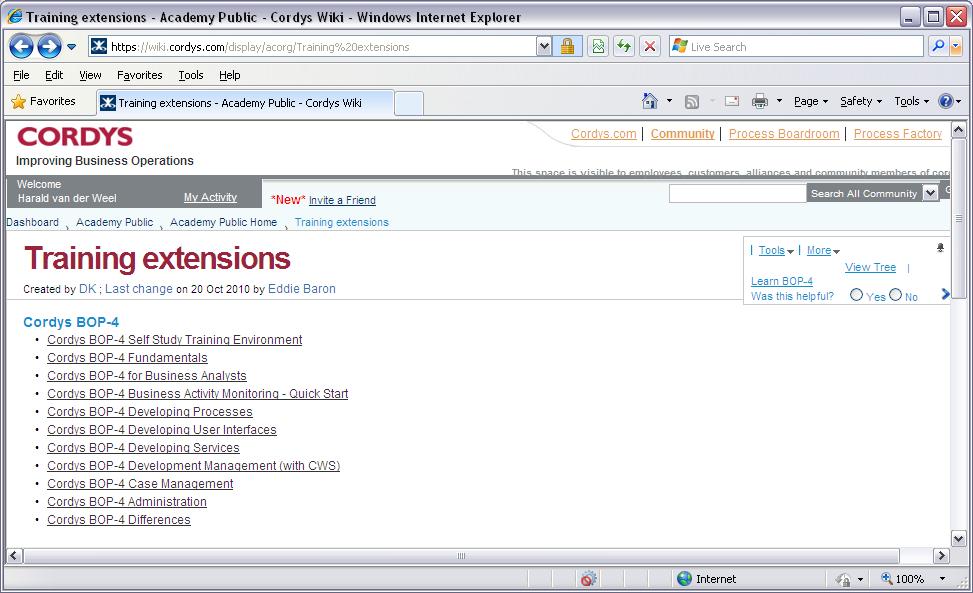The width and height of the screenshot is (973, 593).
Task: Expand the Search All Community dropdown
Action: tap(930, 193)
